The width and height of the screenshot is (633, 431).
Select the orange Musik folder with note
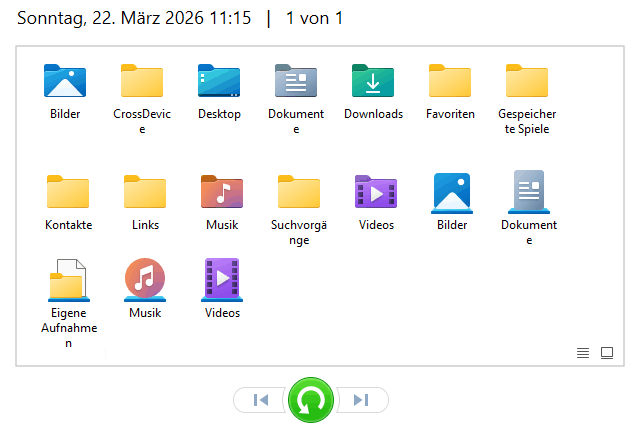(x=222, y=192)
